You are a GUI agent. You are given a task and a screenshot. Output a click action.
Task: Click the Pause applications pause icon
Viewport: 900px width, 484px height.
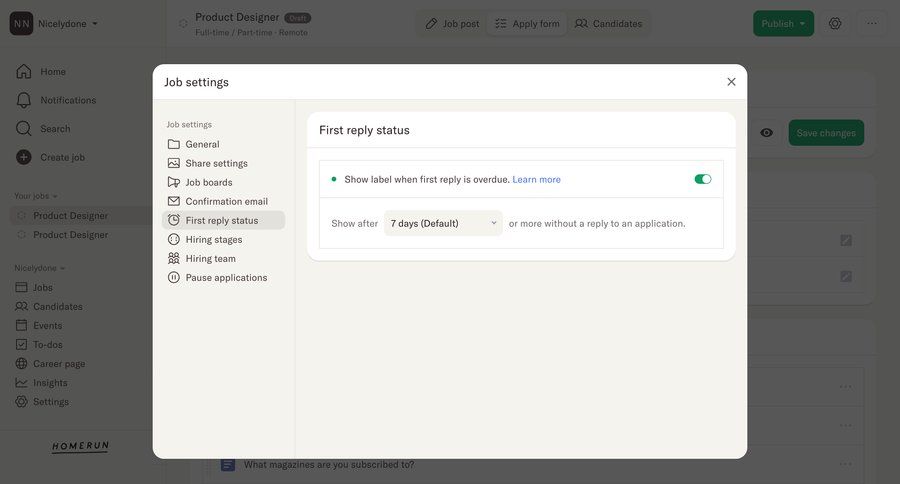tap(173, 277)
